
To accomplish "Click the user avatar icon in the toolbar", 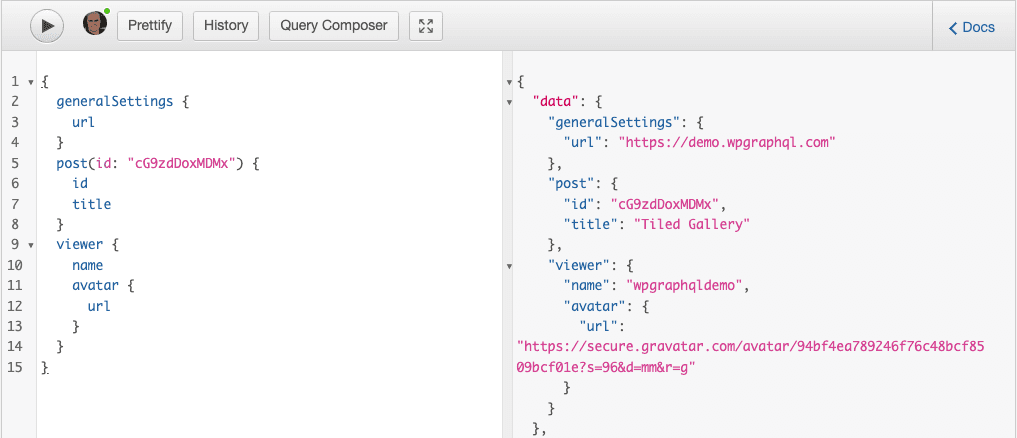I will coord(95,25).
